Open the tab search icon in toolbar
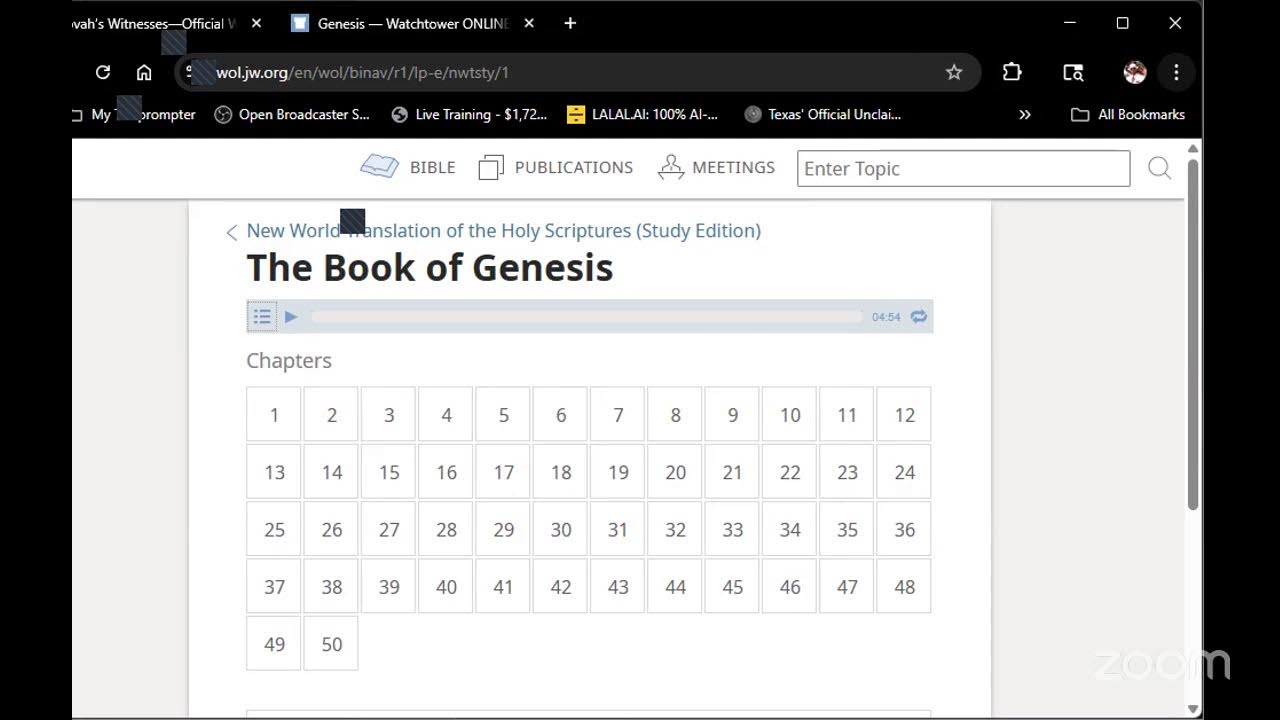Viewport: 1280px width, 720px height. coord(1073,72)
